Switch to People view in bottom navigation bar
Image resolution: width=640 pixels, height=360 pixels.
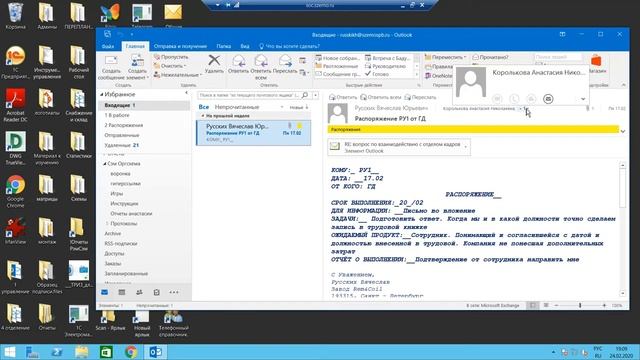point(139,292)
